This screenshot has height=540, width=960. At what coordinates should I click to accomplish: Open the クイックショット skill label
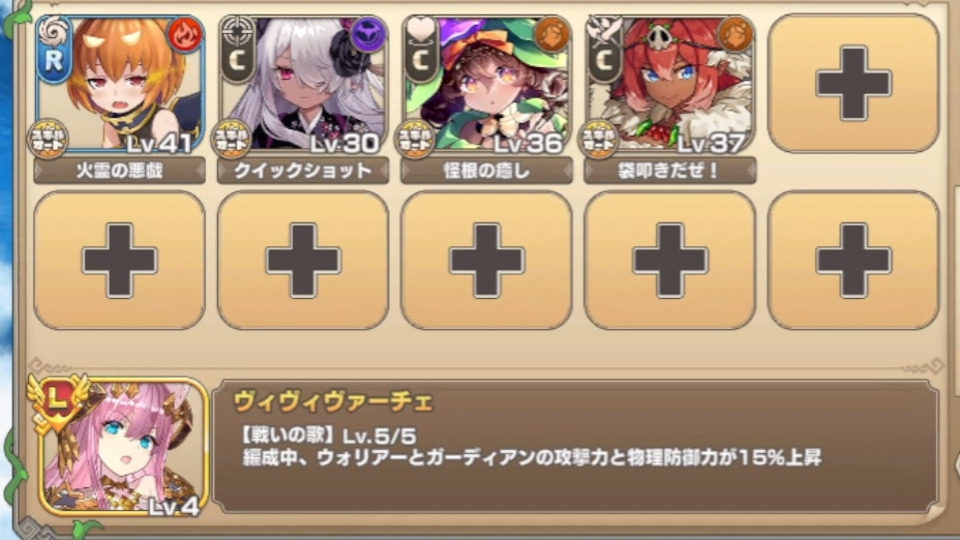(303, 170)
